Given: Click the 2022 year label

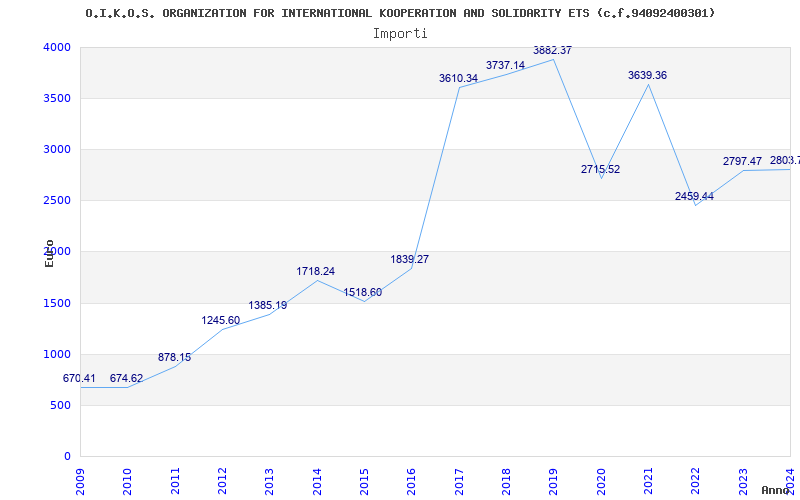Looking at the screenshot, I should click(695, 482).
